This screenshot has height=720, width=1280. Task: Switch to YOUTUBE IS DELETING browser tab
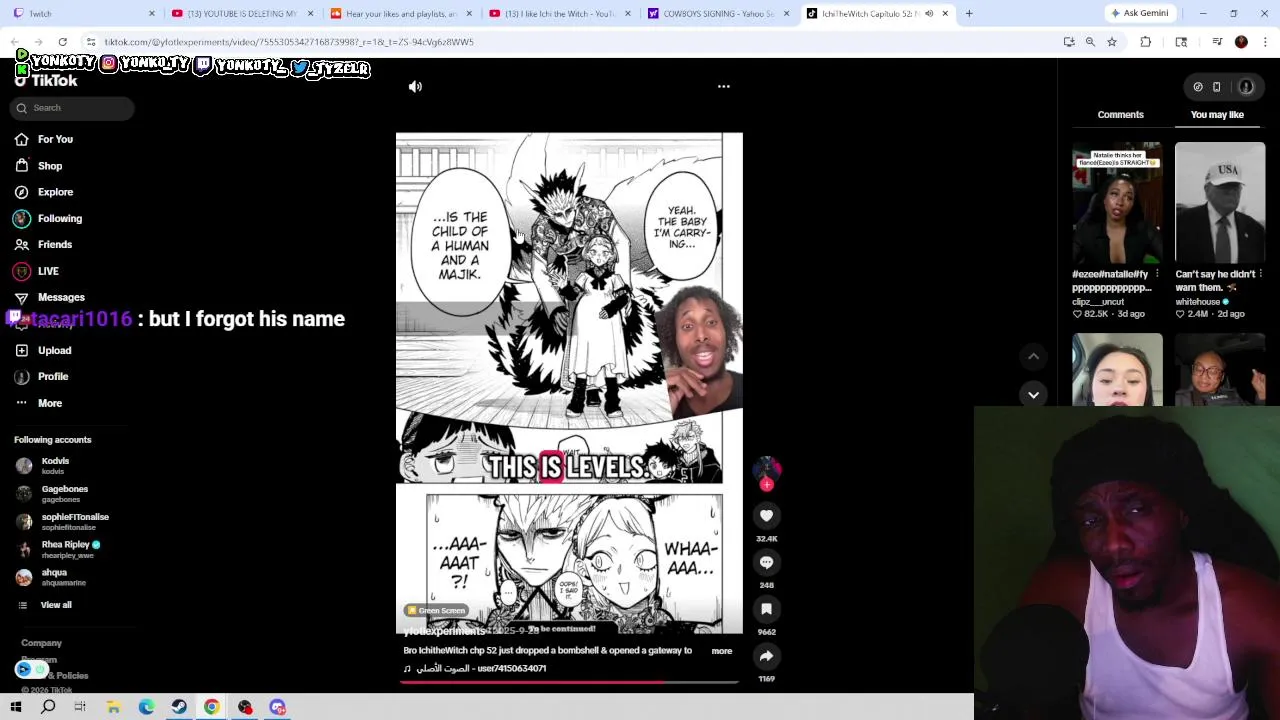coord(244,14)
